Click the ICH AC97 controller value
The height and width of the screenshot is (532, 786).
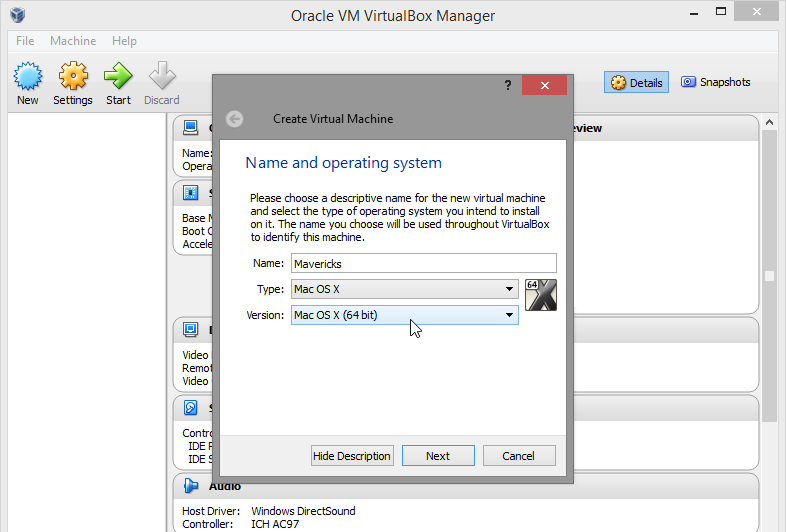tap(275, 524)
